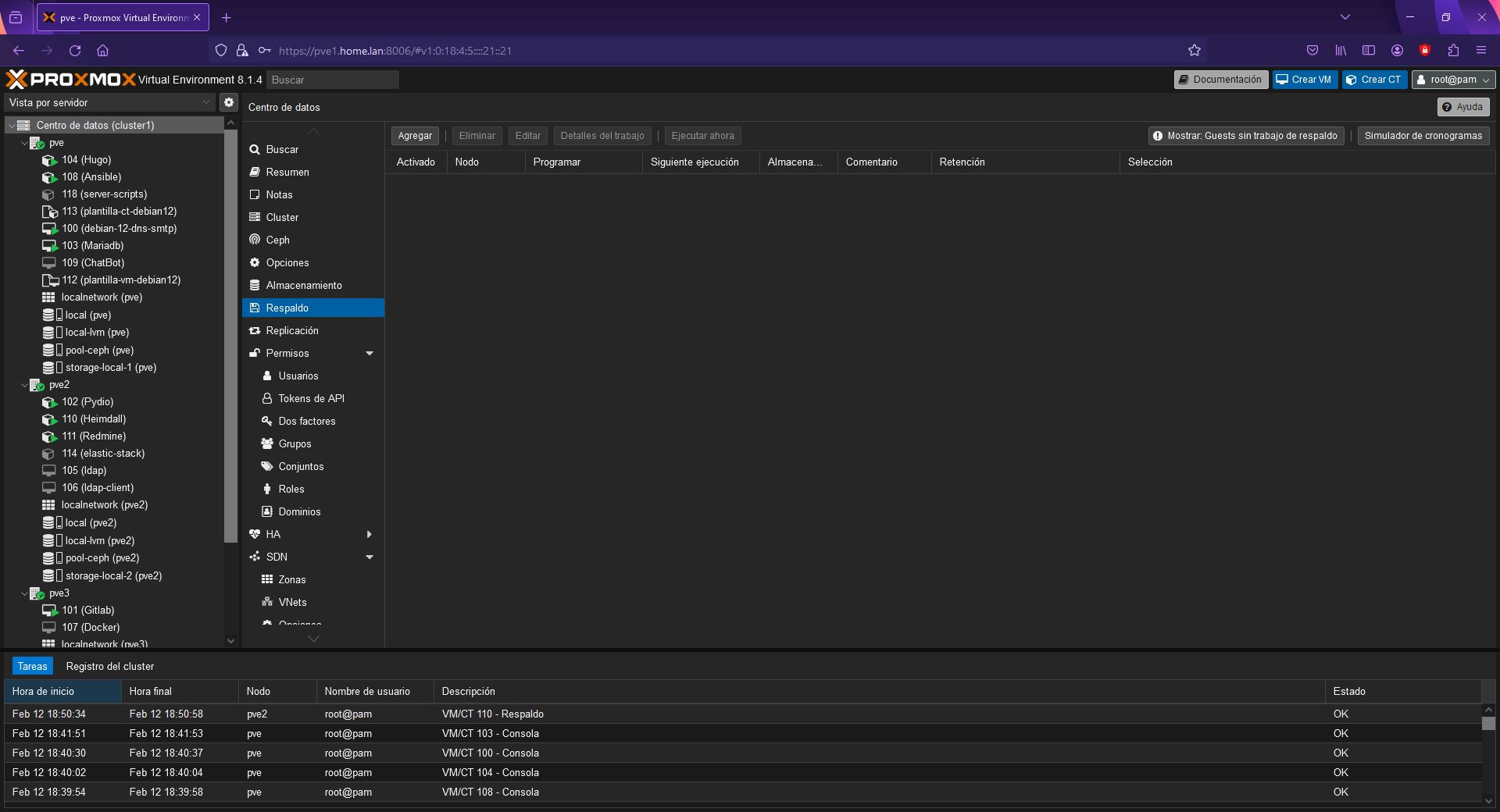Click the network grid icon for localnetwork (pve2)
Viewport: 1500px width, 812px height.
(x=48, y=505)
